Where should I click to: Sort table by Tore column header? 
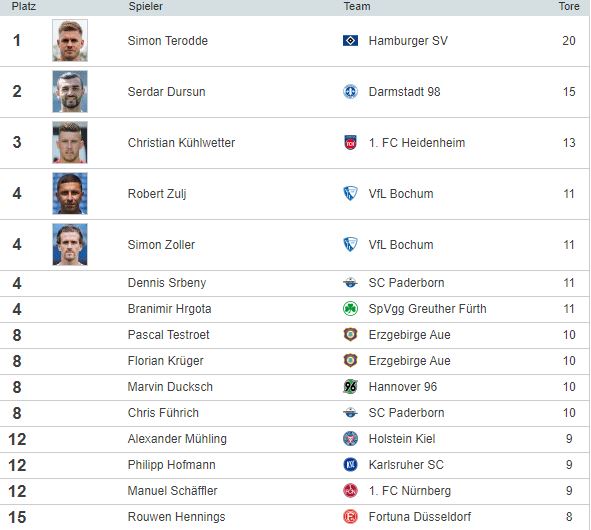click(569, 6)
